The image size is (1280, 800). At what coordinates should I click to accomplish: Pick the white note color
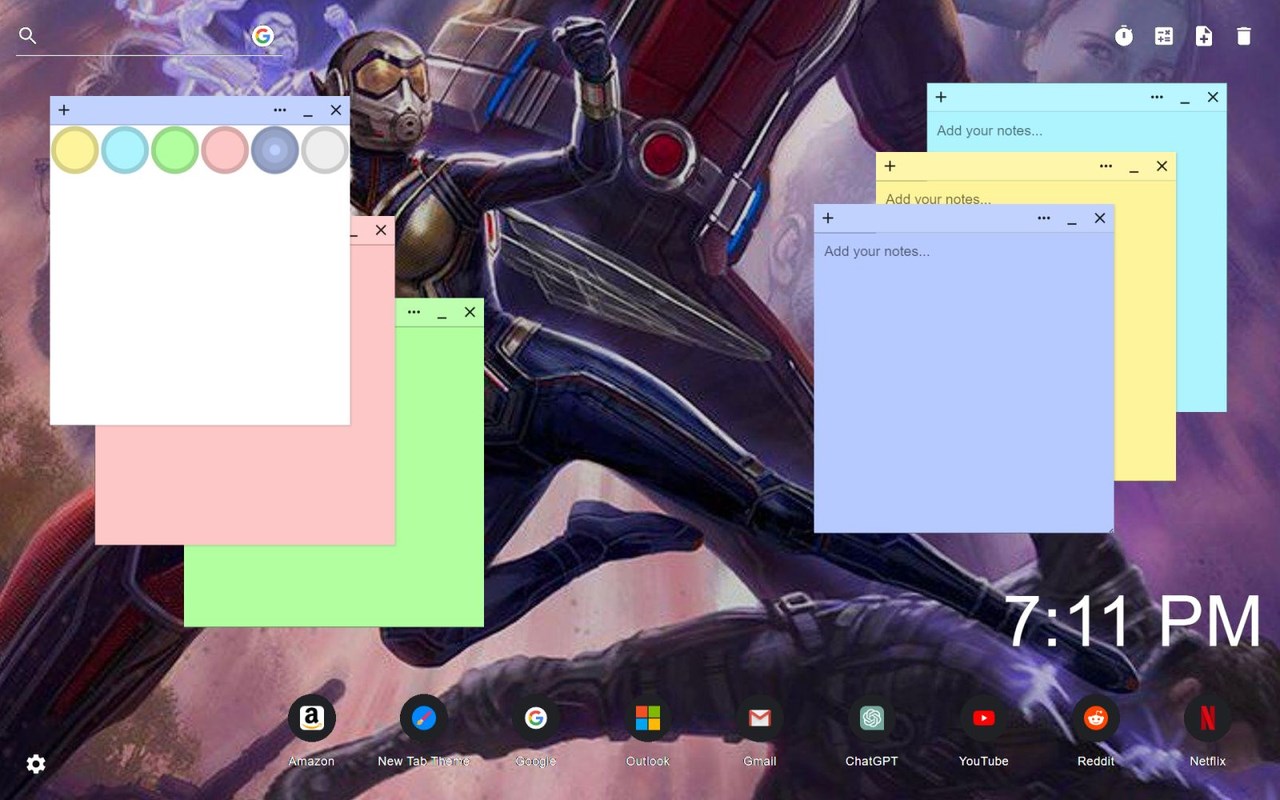(325, 150)
